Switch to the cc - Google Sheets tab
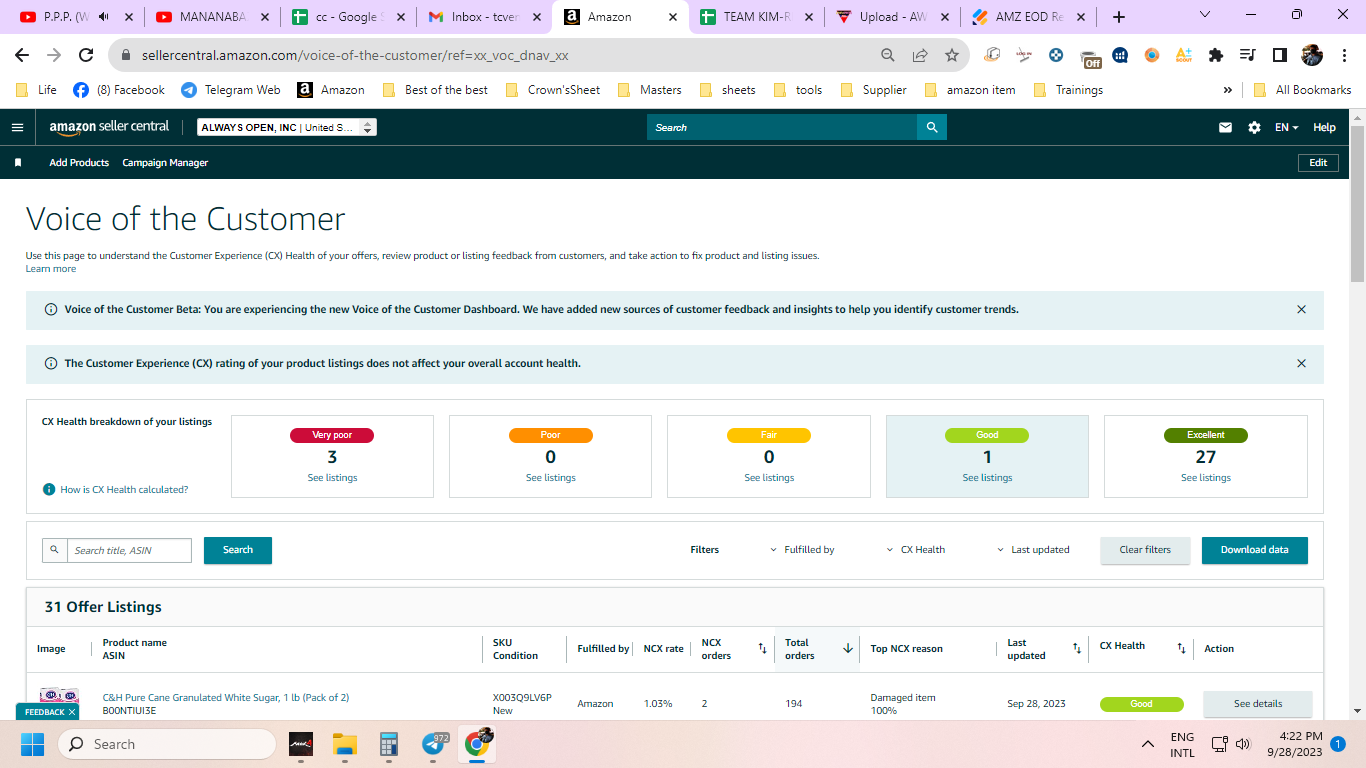Viewport: 1366px width, 768px height. tap(346, 17)
